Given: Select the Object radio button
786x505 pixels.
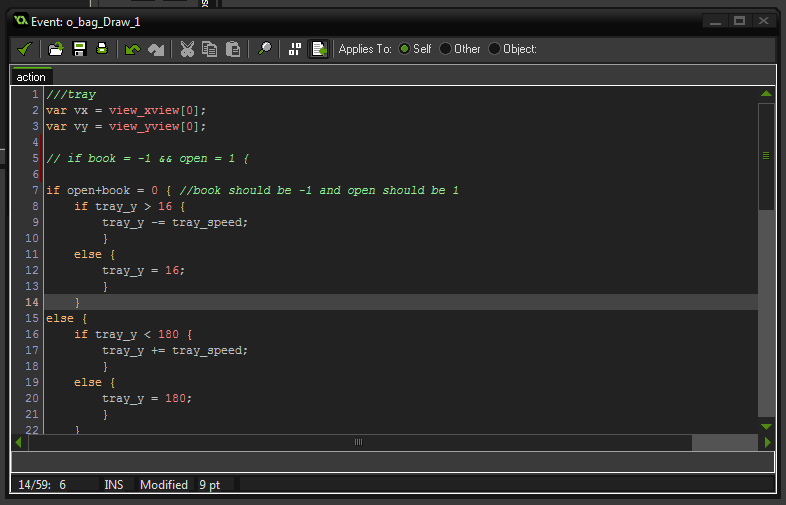Looking at the screenshot, I should [x=494, y=49].
